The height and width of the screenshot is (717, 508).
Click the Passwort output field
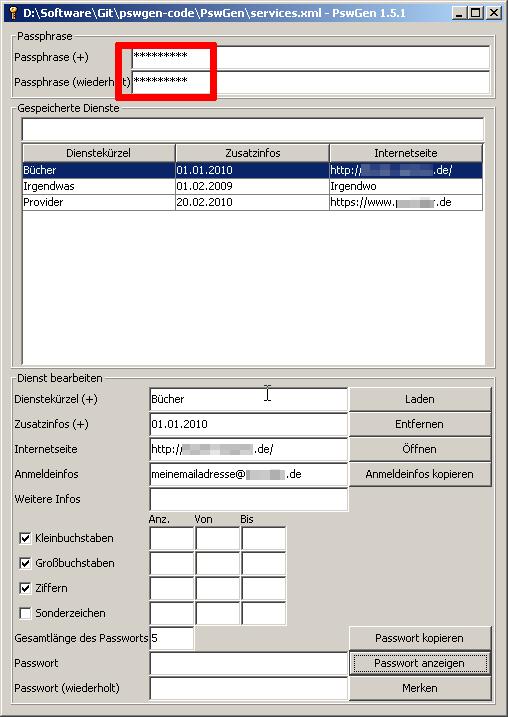point(249,663)
